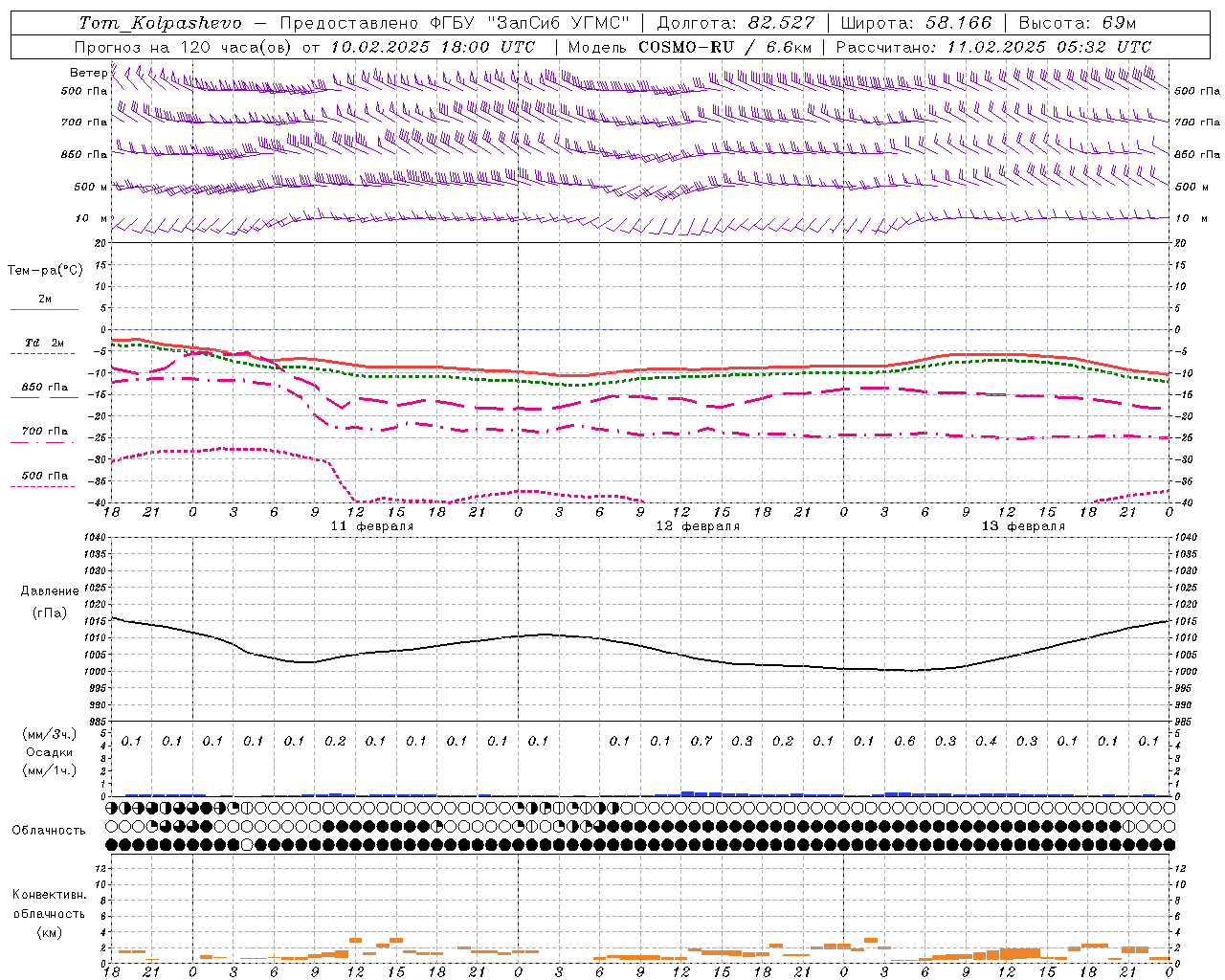Click the 700 гПа temperature legend entry
The height and width of the screenshot is (980, 1225).
click(45, 432)
